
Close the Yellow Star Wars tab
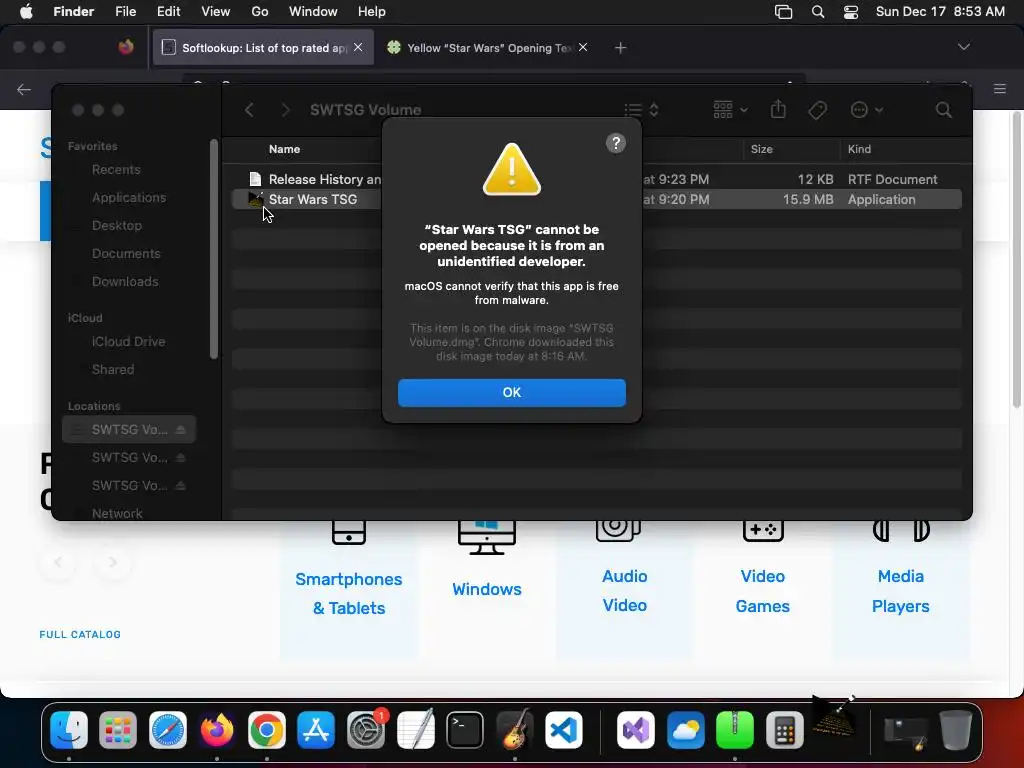click(583, 47)
